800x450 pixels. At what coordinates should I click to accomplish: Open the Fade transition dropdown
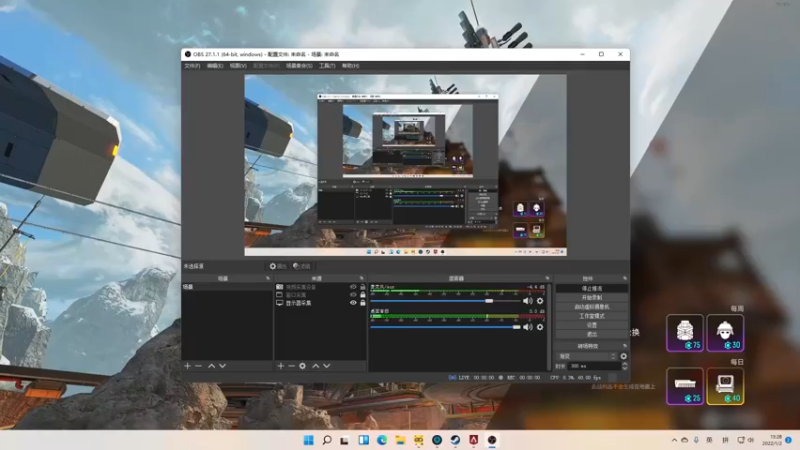coord(587,356)
